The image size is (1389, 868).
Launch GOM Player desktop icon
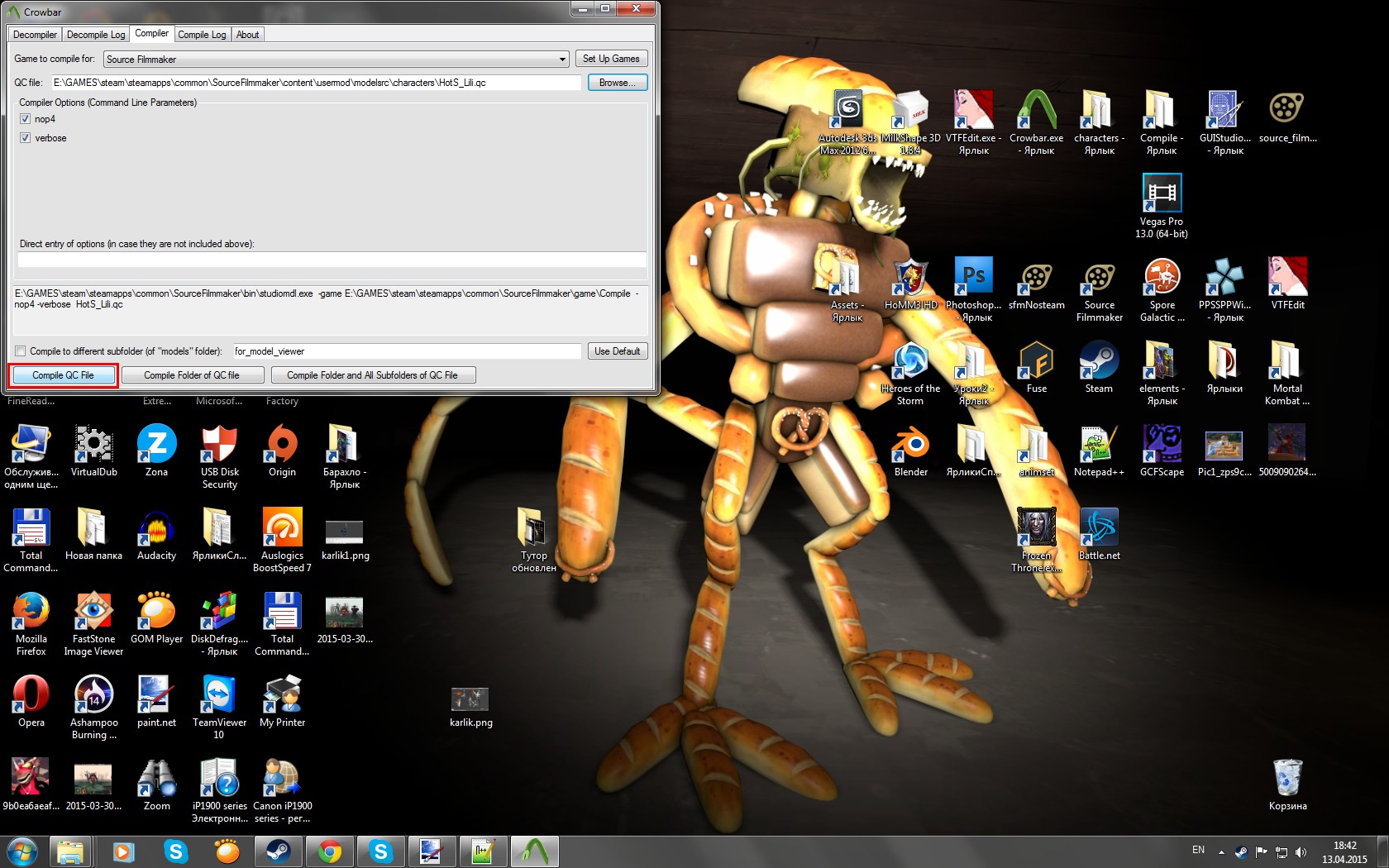click(156, 618)
